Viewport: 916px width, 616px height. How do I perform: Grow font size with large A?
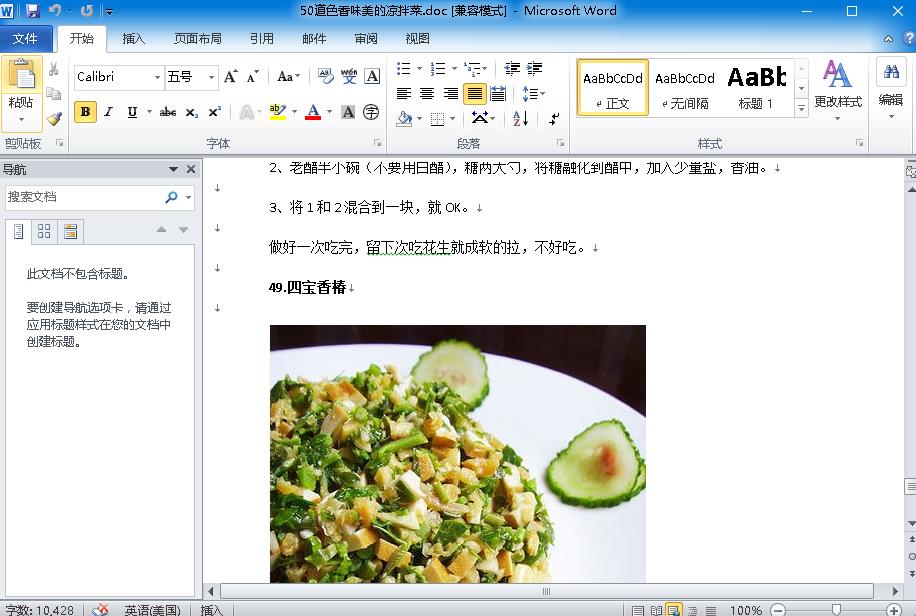[231, 77]
